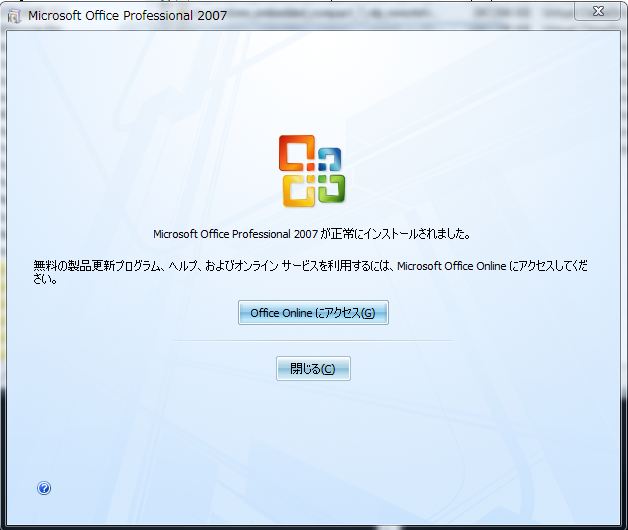Click the blue help question mark icon
The image size is (628, 530).
coord(44,488)
